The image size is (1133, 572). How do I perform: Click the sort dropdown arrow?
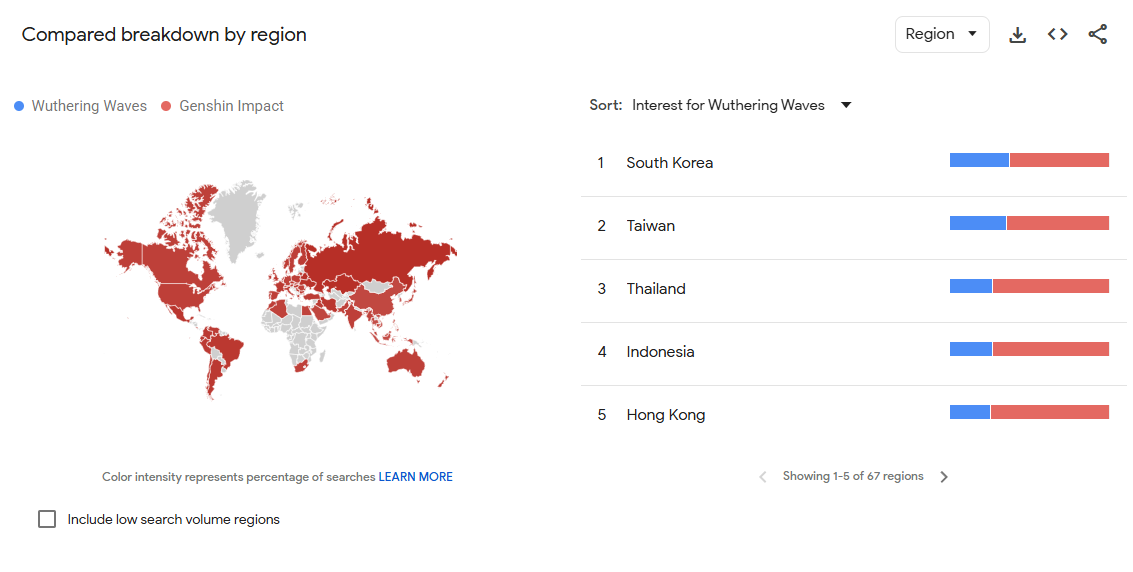(x=846, y=105)
